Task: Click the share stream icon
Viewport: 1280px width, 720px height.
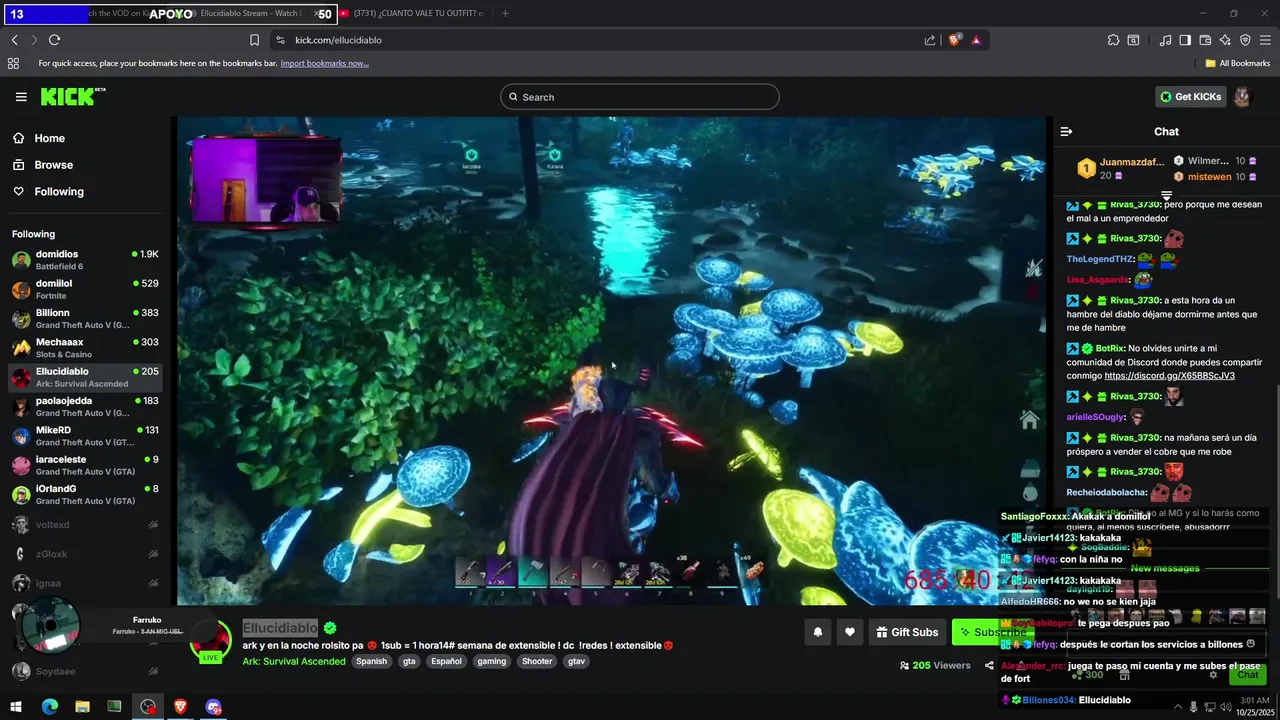Action: [x=989, y=665]
